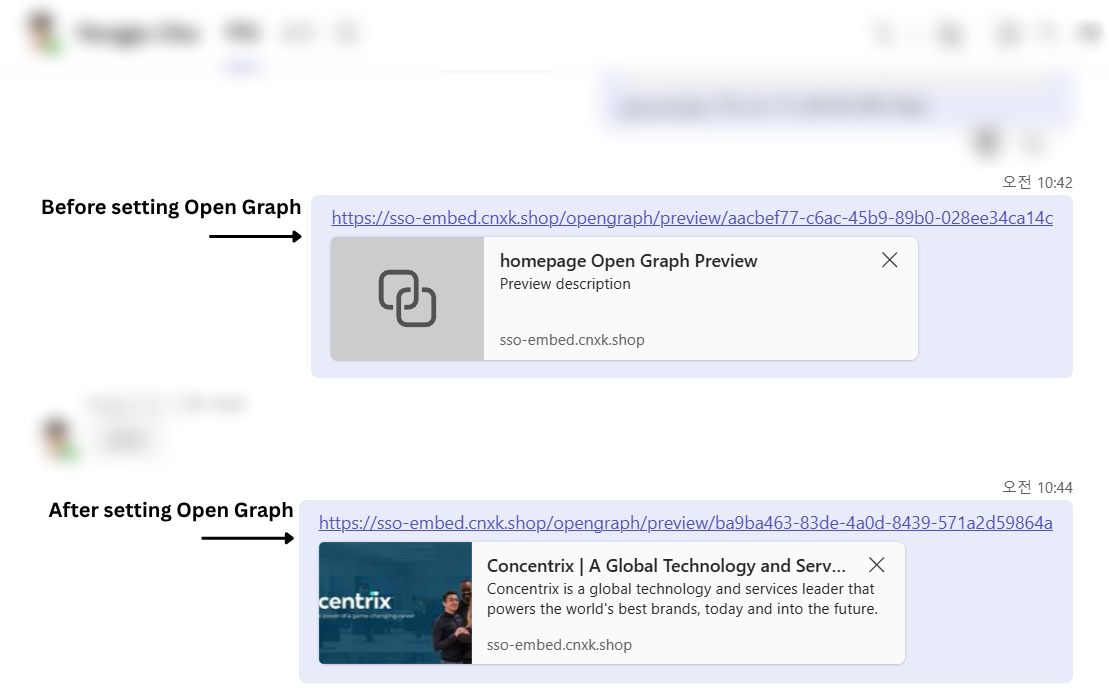Click the Concentrix preview image thumbnail

(395, 603)
